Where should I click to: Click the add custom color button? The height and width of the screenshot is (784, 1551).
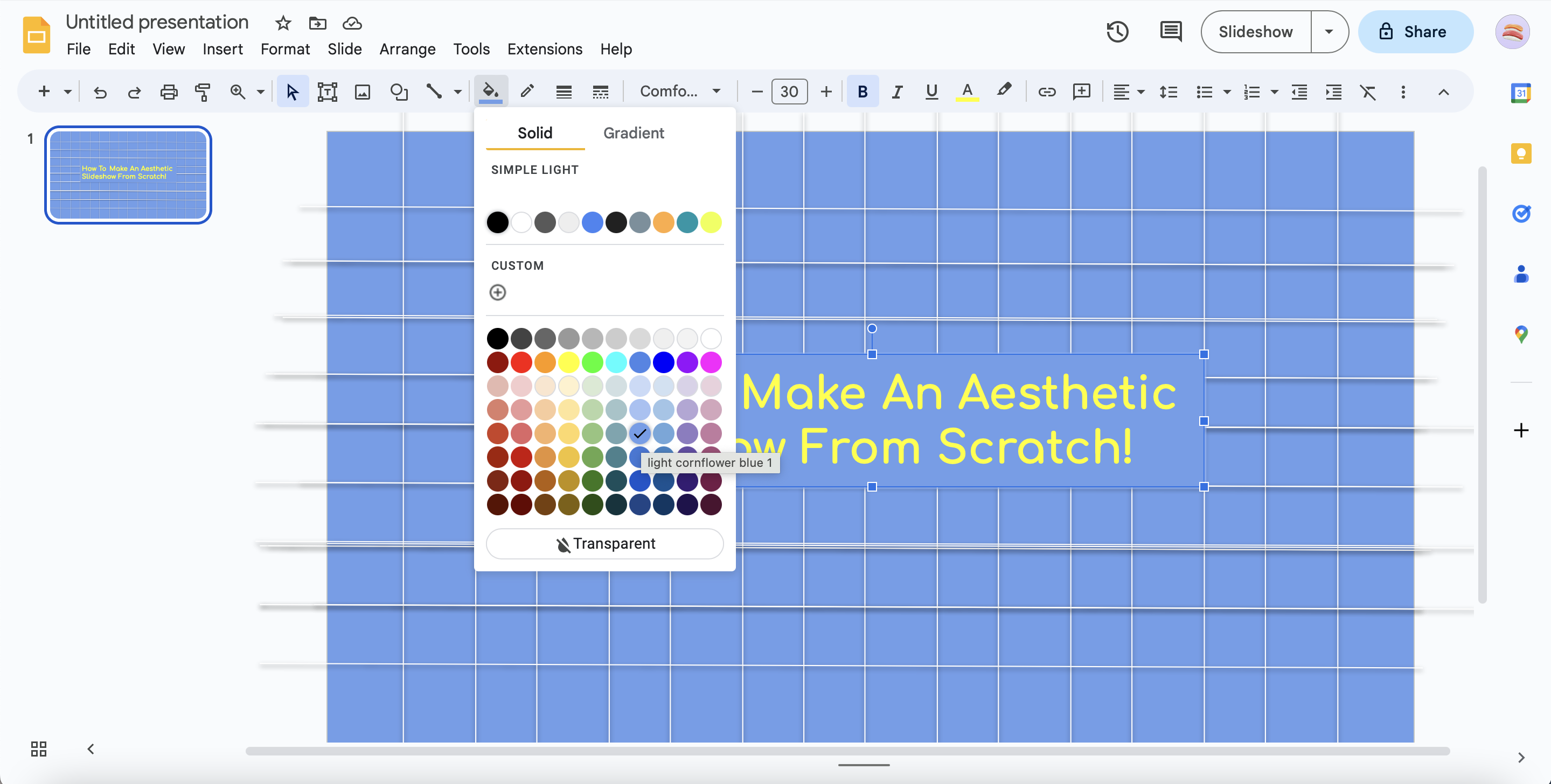tap(498, 292)
